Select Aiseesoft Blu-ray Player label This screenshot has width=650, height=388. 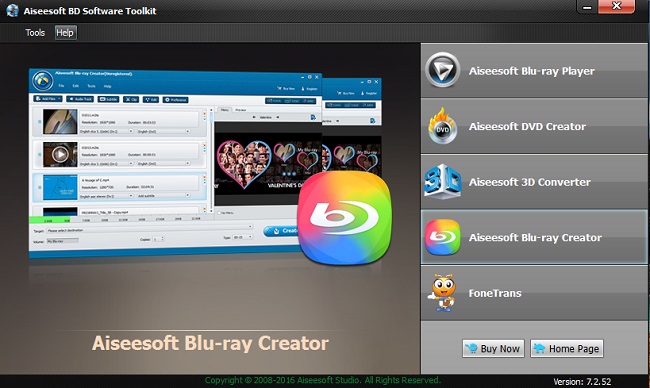tap(531, 71)
